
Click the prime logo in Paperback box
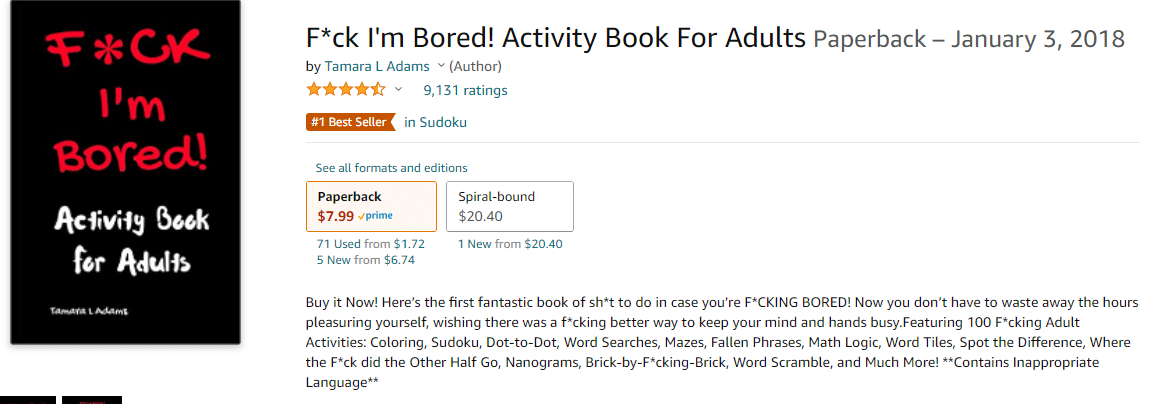375,216
